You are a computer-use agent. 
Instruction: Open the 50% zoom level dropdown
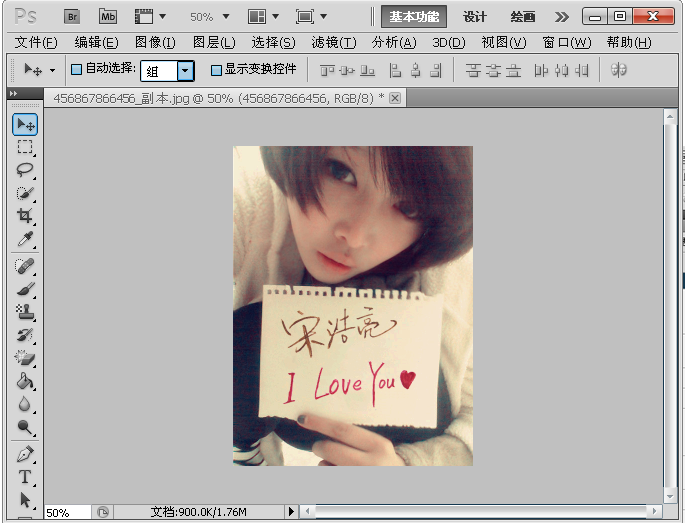click(x=210, y=17)
